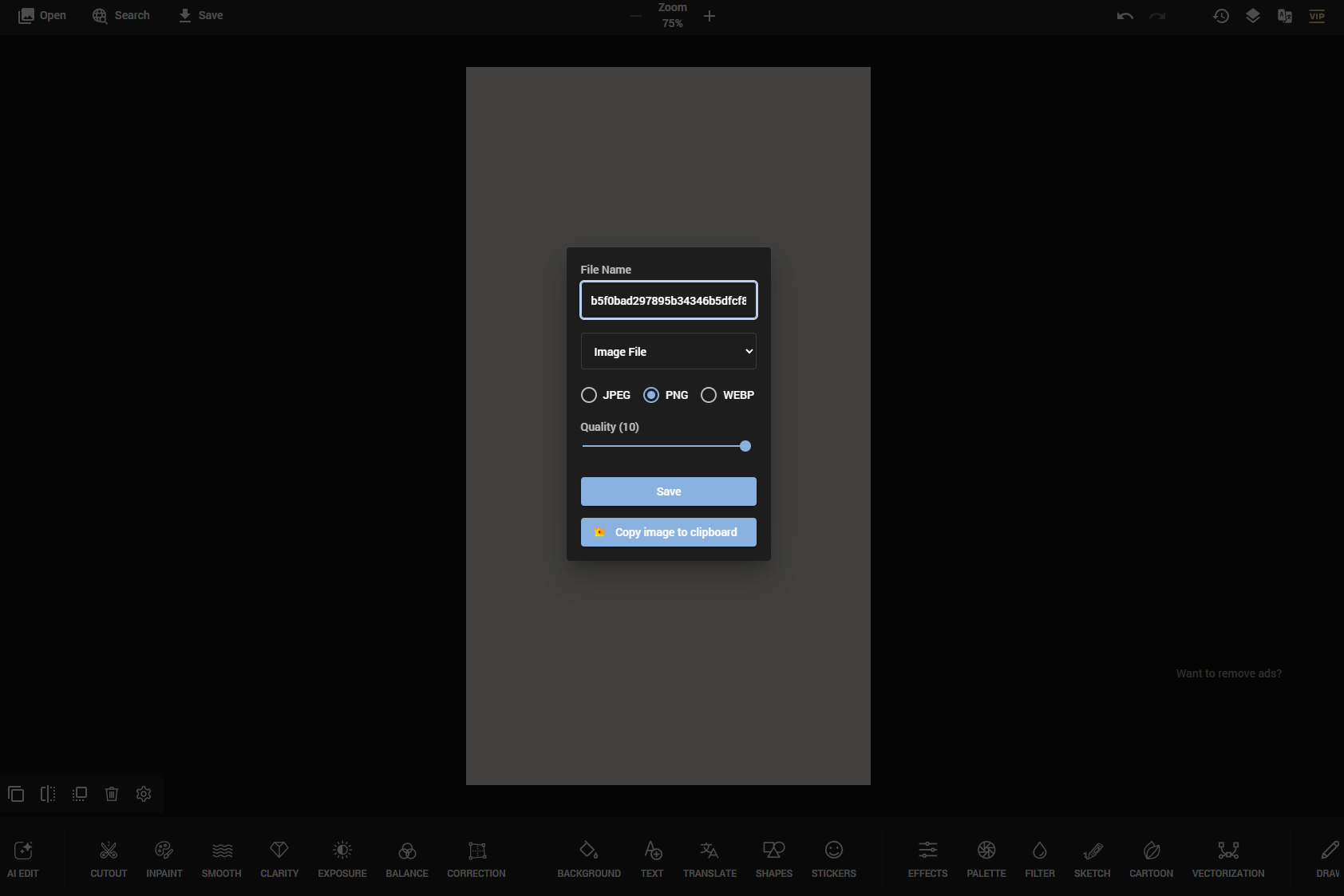Select the Smooth tool
The width and height of the screenshot is (1344, 896).
click(222, 859)
